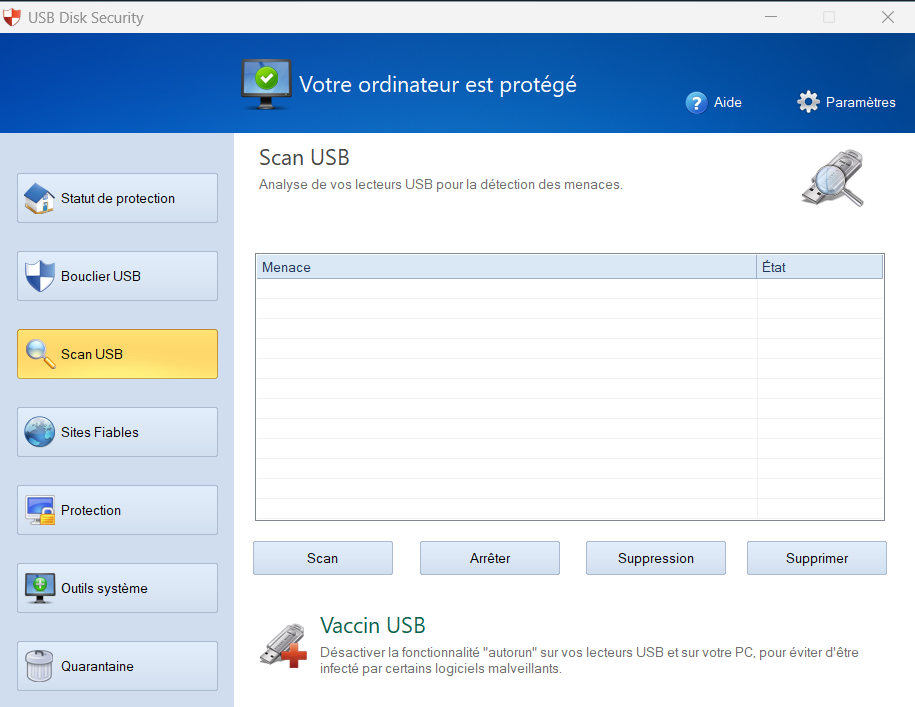Start a scan with the Scan button
Image resolution: width=915 pixels, height=707 pixels.
click(x=322, y=558)
